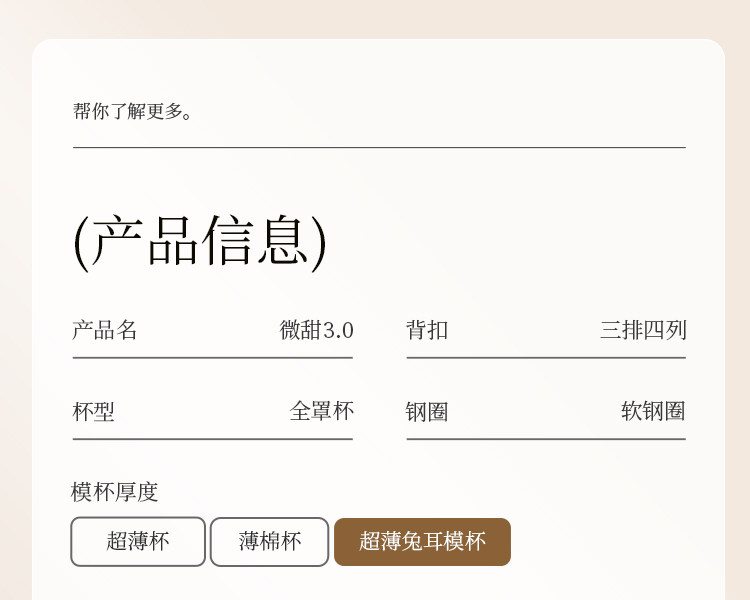Select the 超薄杯 thickness option
The image size is (750, 600).
coord(138,542)
